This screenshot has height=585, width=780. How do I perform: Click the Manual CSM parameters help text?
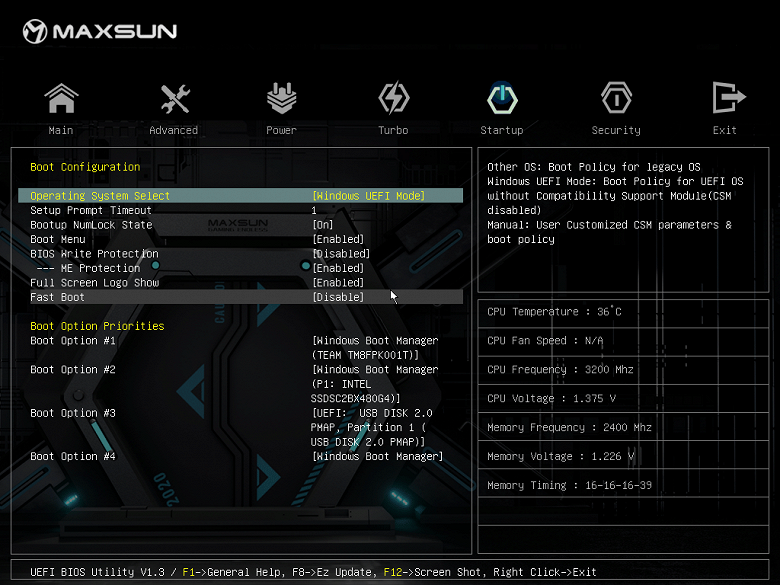click(x=609, y=232)
